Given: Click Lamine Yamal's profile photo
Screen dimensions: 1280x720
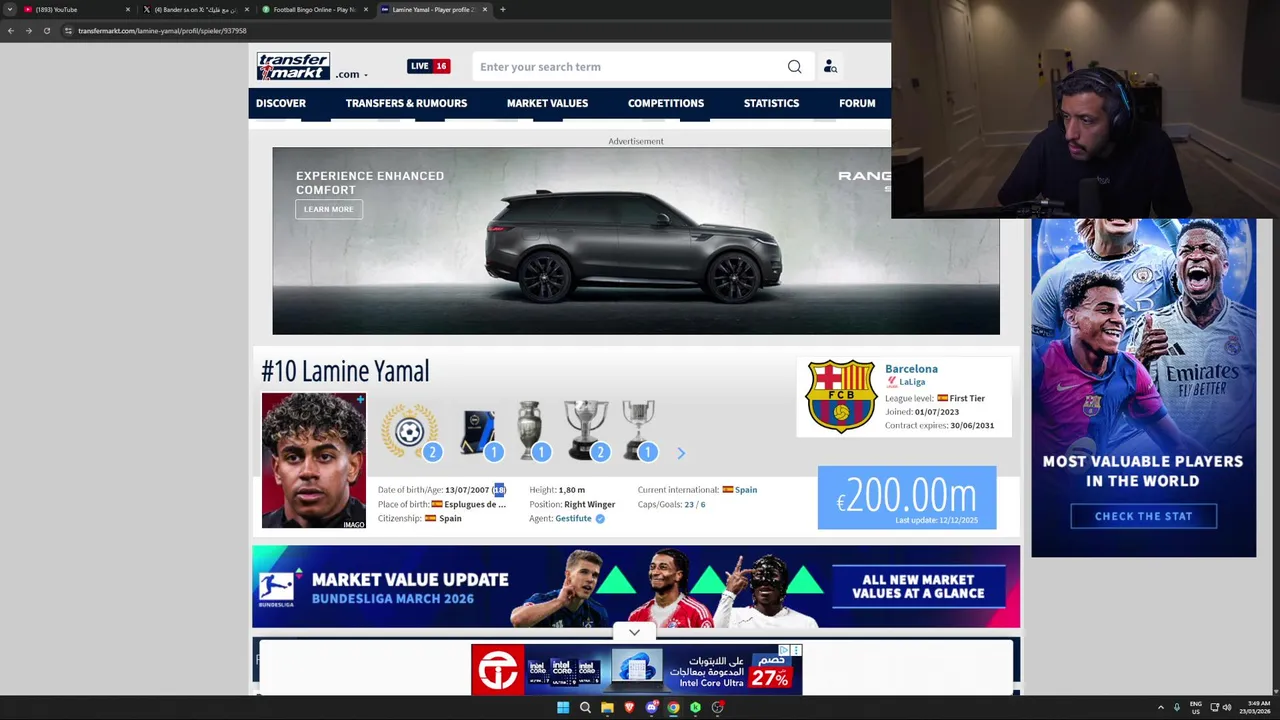Looking at the screenshot, I should [314, 460].
